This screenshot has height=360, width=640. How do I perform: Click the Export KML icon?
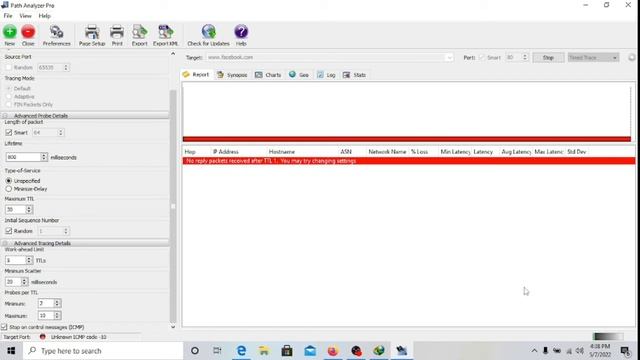click(165, 36)
